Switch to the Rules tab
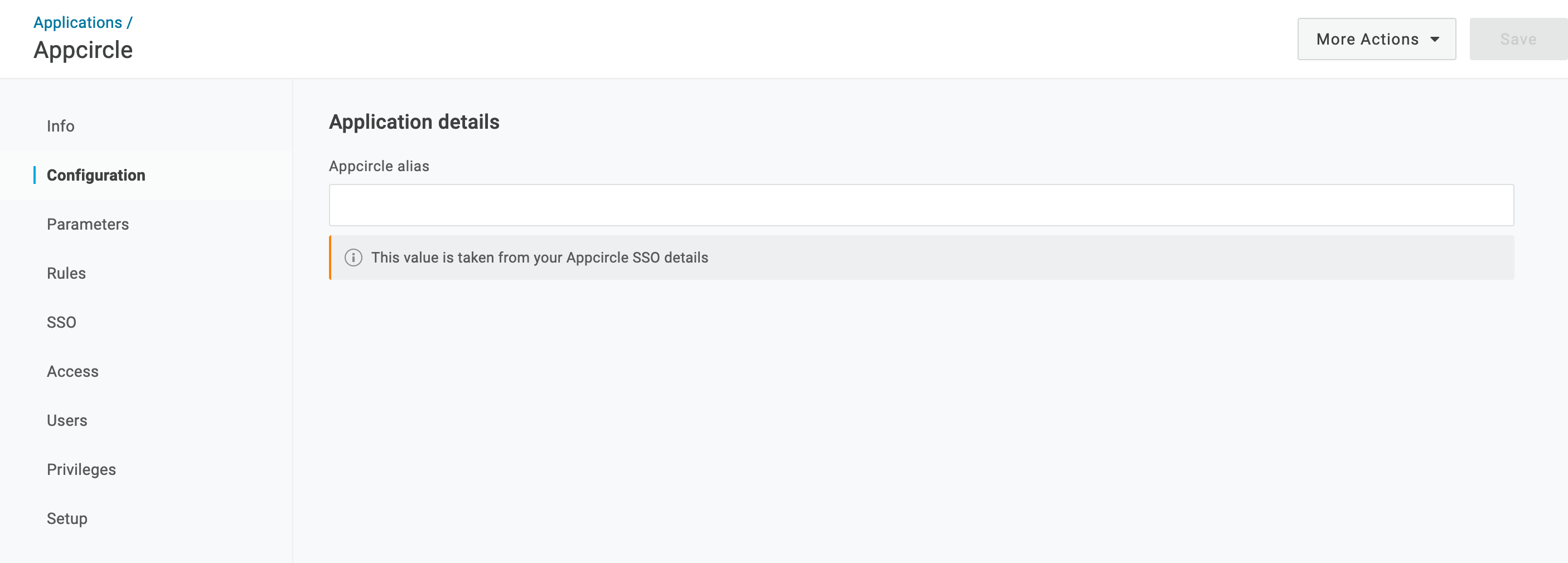1568x563 pixels. [x=66, y=273]
